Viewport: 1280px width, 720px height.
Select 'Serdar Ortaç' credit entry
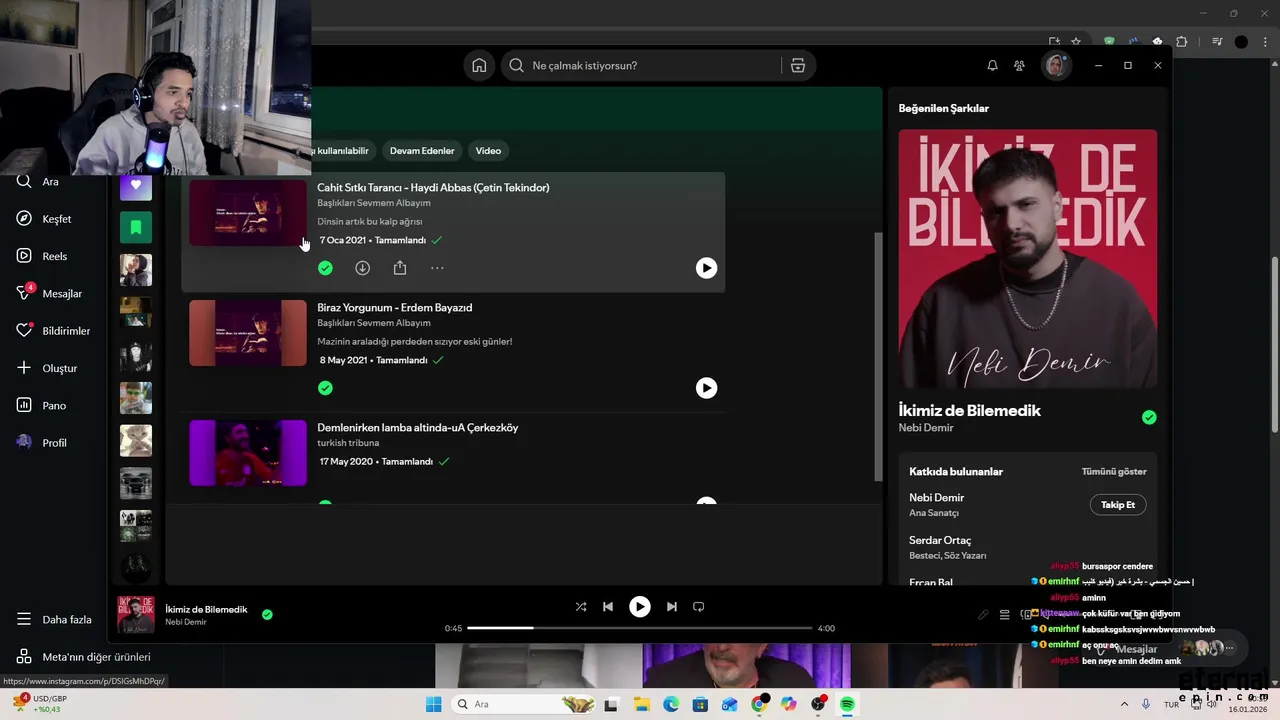pyautogui.click(x=940, y=540)
